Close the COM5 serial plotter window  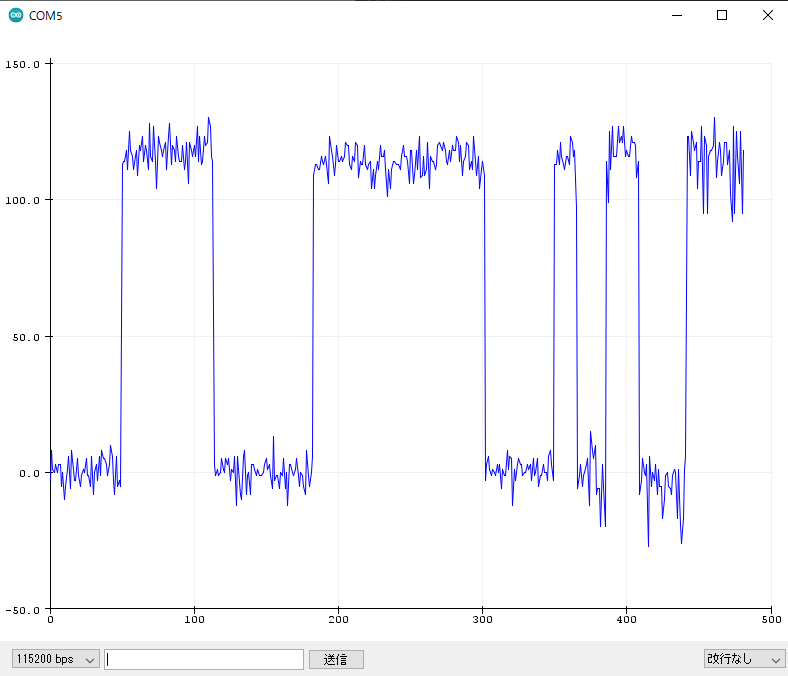tap(767, 15)
